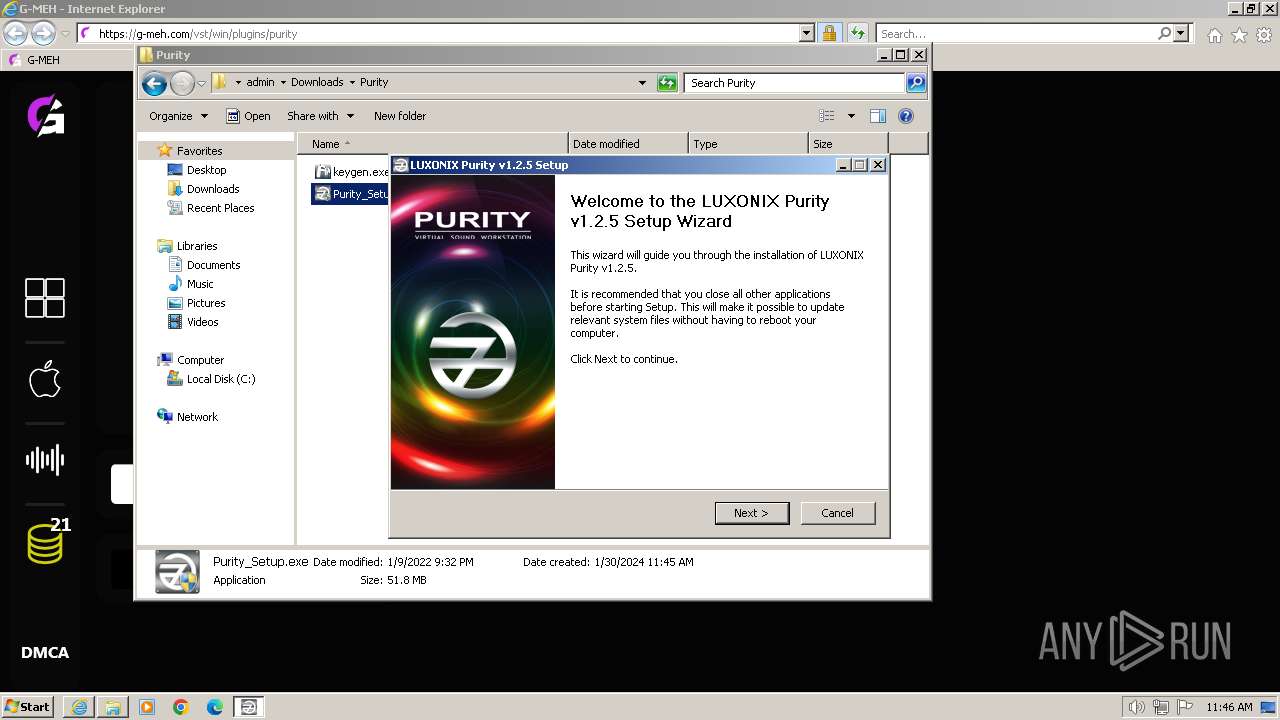The image size is (1280, 720).
Task: Open the Explorer recent locations dropdown
Action: (x=201, y=83)
